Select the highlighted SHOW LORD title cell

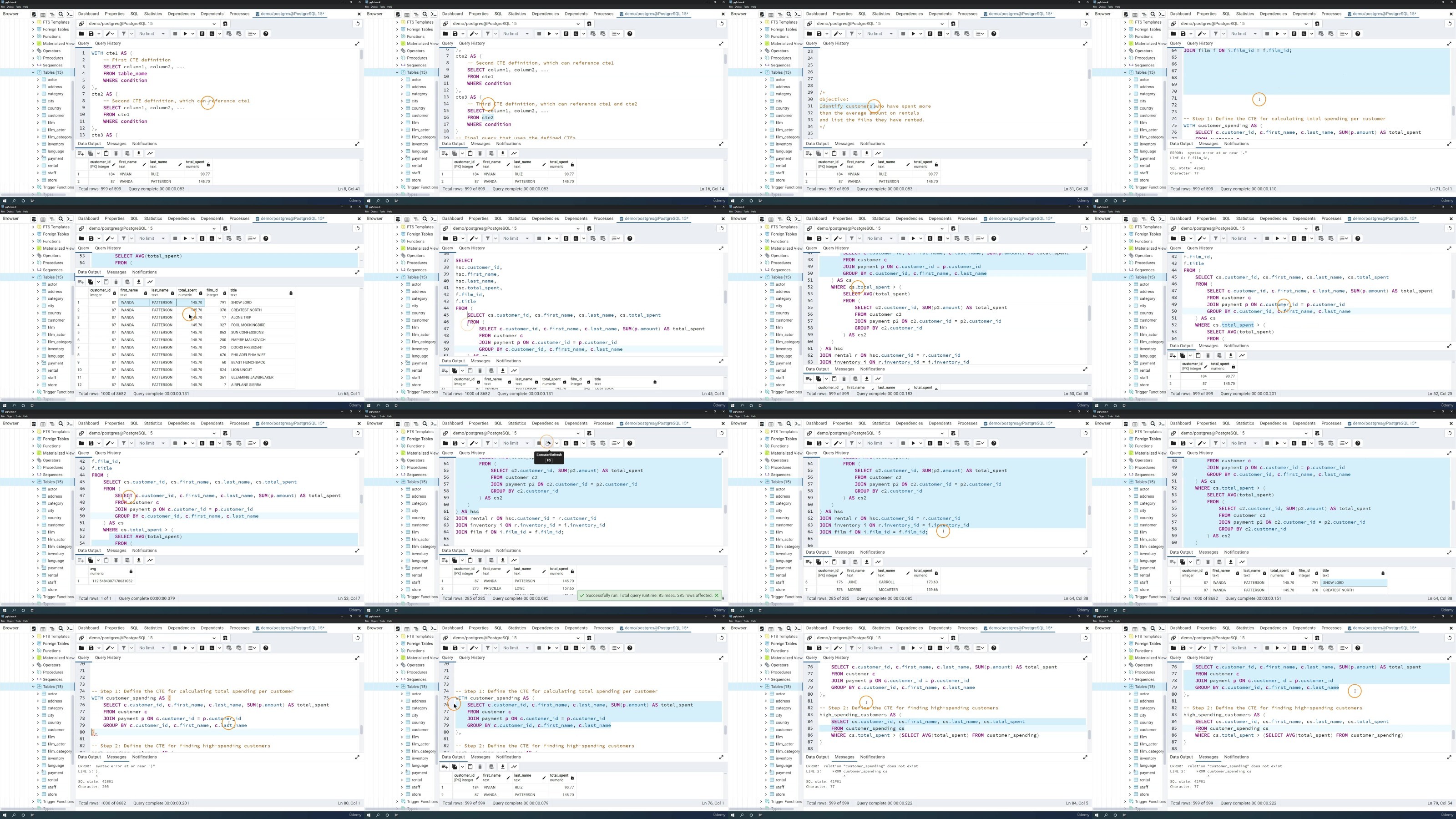(x=1354, y=583)
